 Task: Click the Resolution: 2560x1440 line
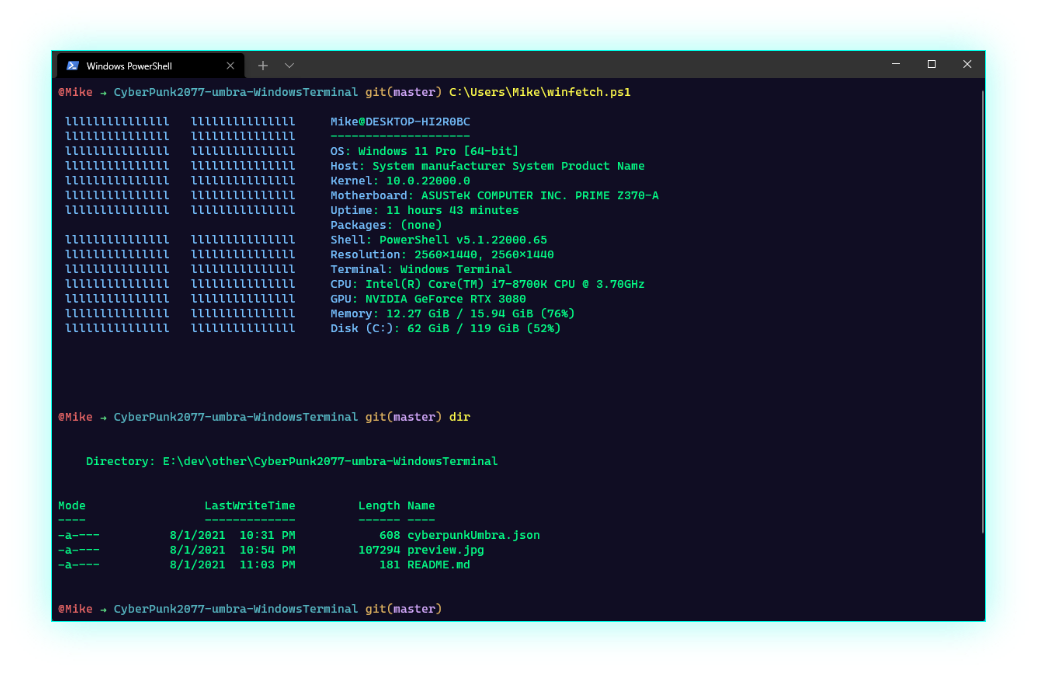pos(442,255)
